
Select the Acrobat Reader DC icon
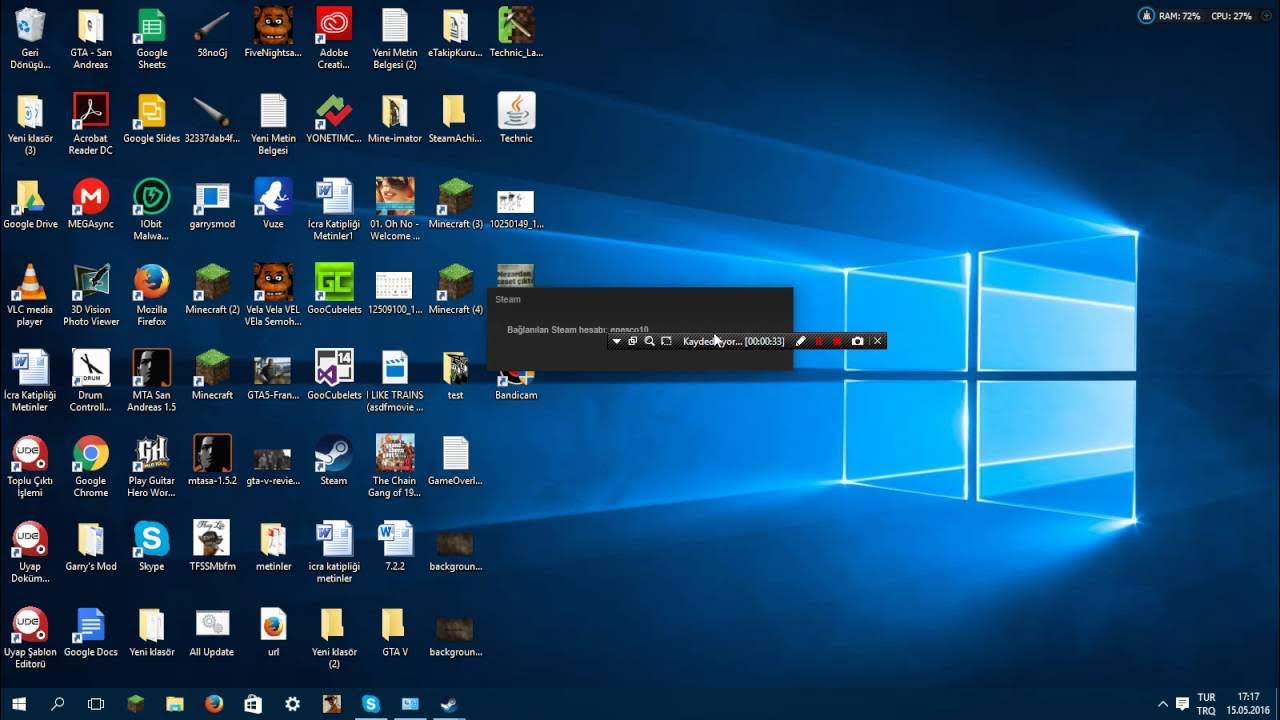click(91, 124)
